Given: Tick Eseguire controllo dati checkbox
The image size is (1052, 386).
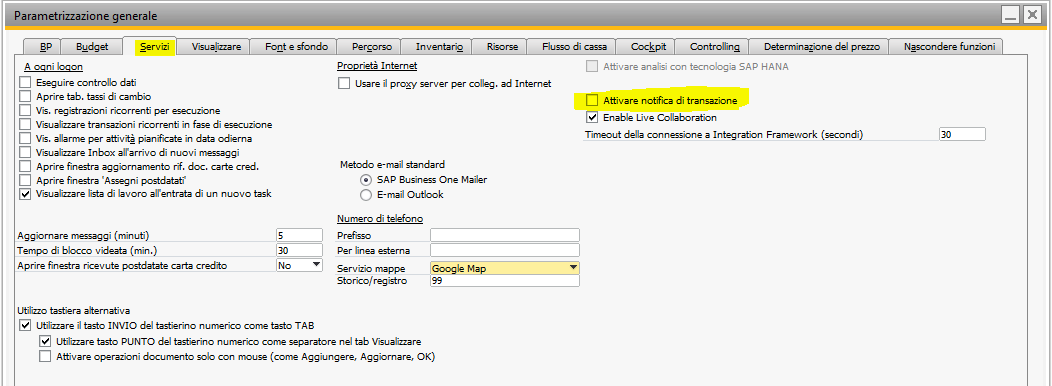Looking at the screenshot, I should [x=25, y=83].
